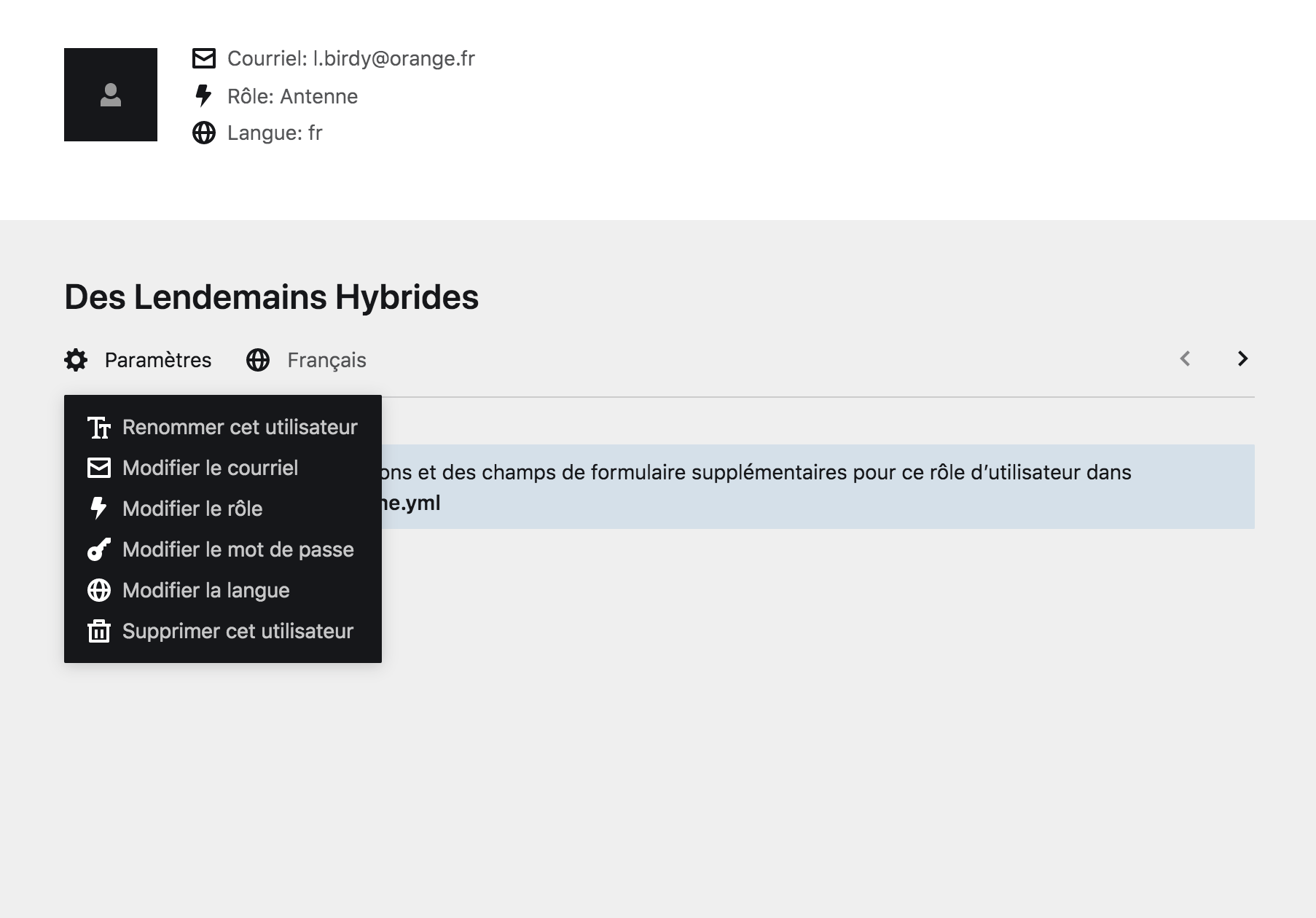Select Modifier la langue entry

pos(205,590)
